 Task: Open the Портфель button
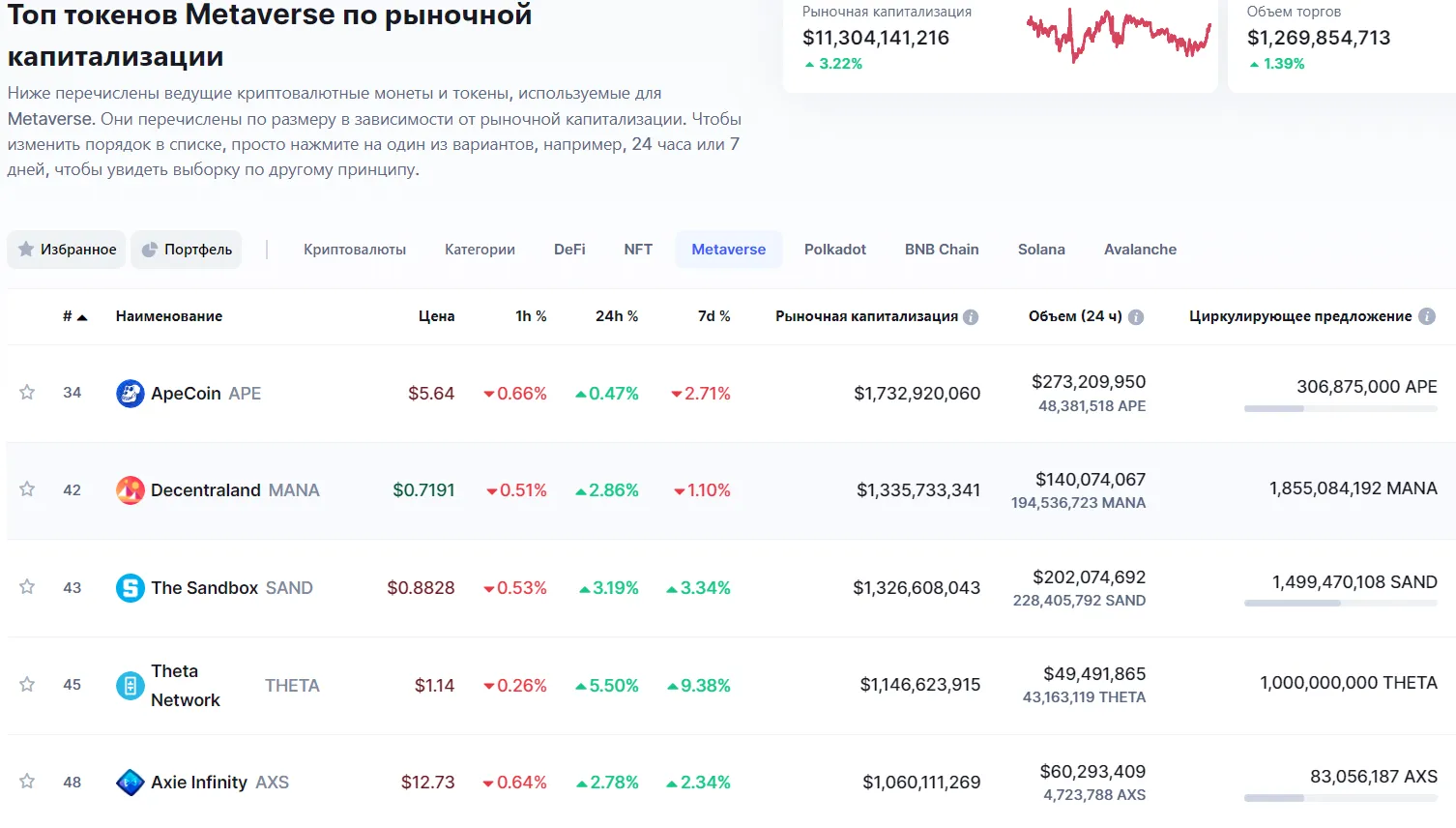click(187, 250)
